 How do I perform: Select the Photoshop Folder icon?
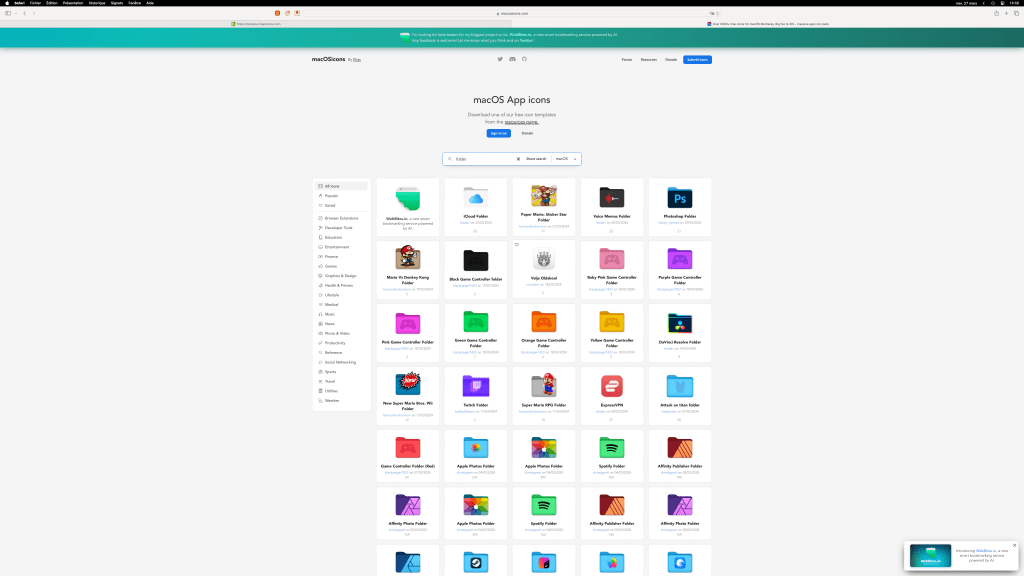pos(680,197)
